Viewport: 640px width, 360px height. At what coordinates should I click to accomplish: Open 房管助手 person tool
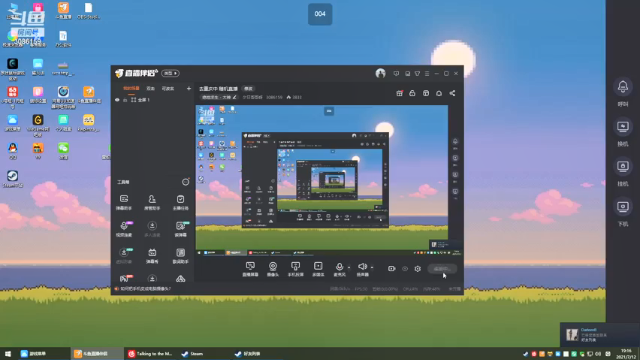click(x=152, y=202)
